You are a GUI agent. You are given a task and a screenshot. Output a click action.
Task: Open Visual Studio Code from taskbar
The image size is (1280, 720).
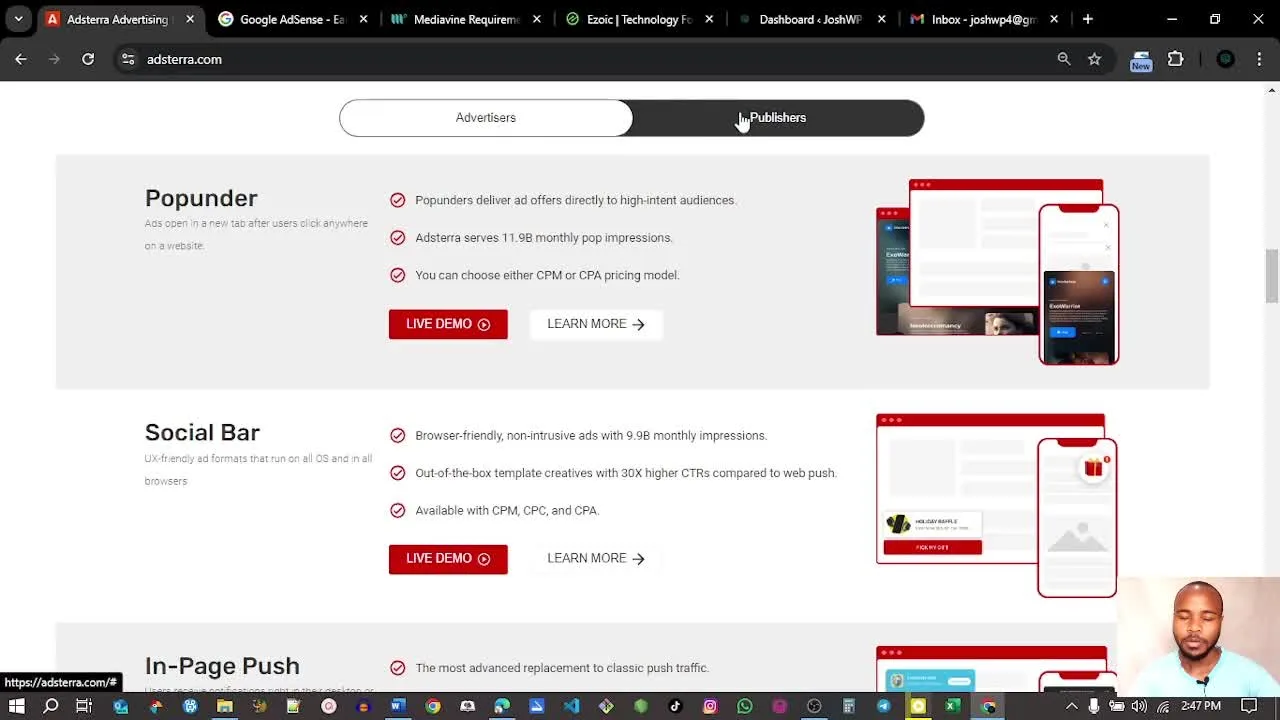point(571,706)
